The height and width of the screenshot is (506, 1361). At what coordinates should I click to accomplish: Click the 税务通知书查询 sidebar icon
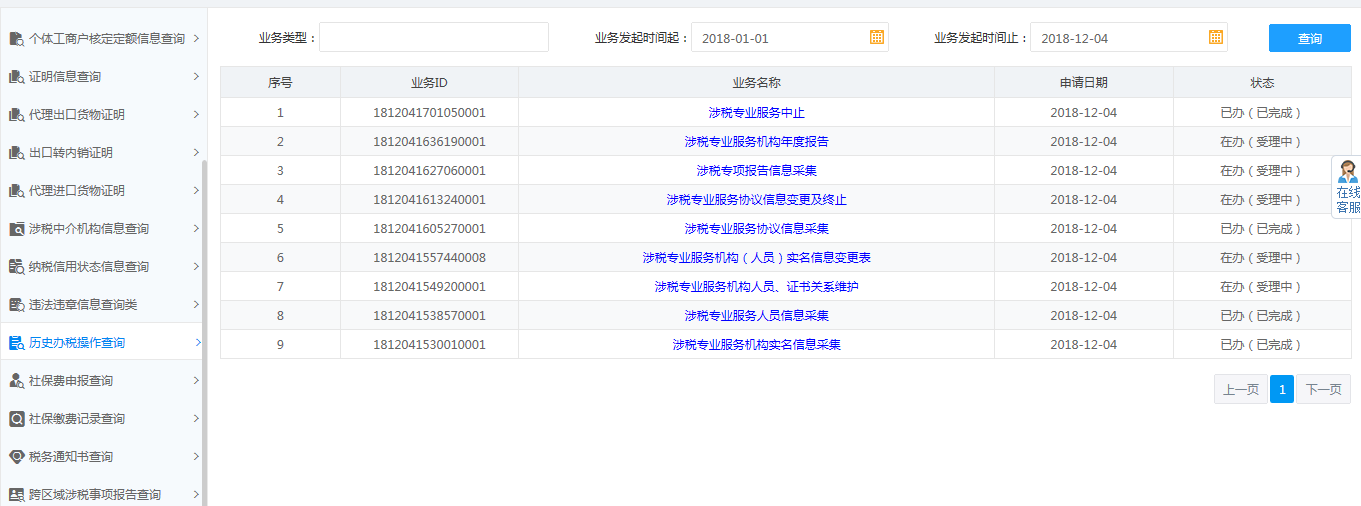tap(16, 457)
